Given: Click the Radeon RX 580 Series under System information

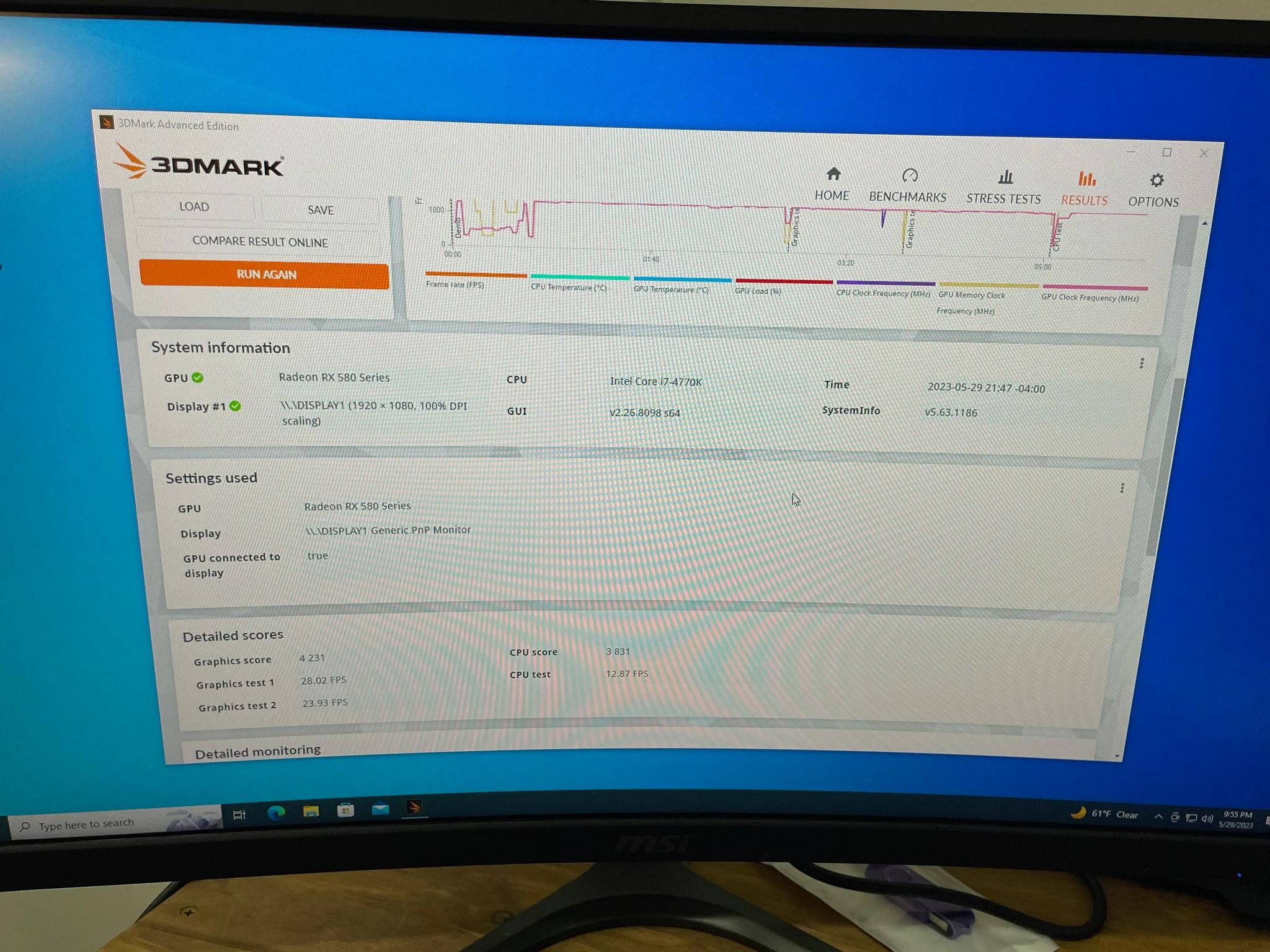Looking at the screenshot, I should click(x=334, y=377).
